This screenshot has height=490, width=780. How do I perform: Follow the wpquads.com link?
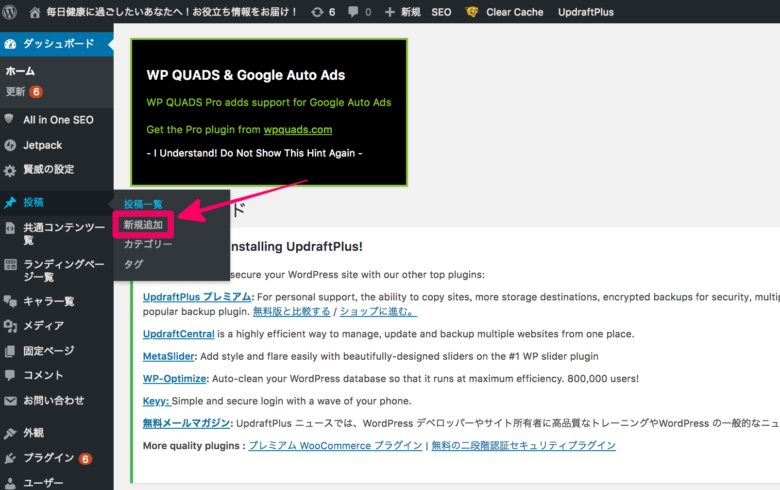click(297, 130)
